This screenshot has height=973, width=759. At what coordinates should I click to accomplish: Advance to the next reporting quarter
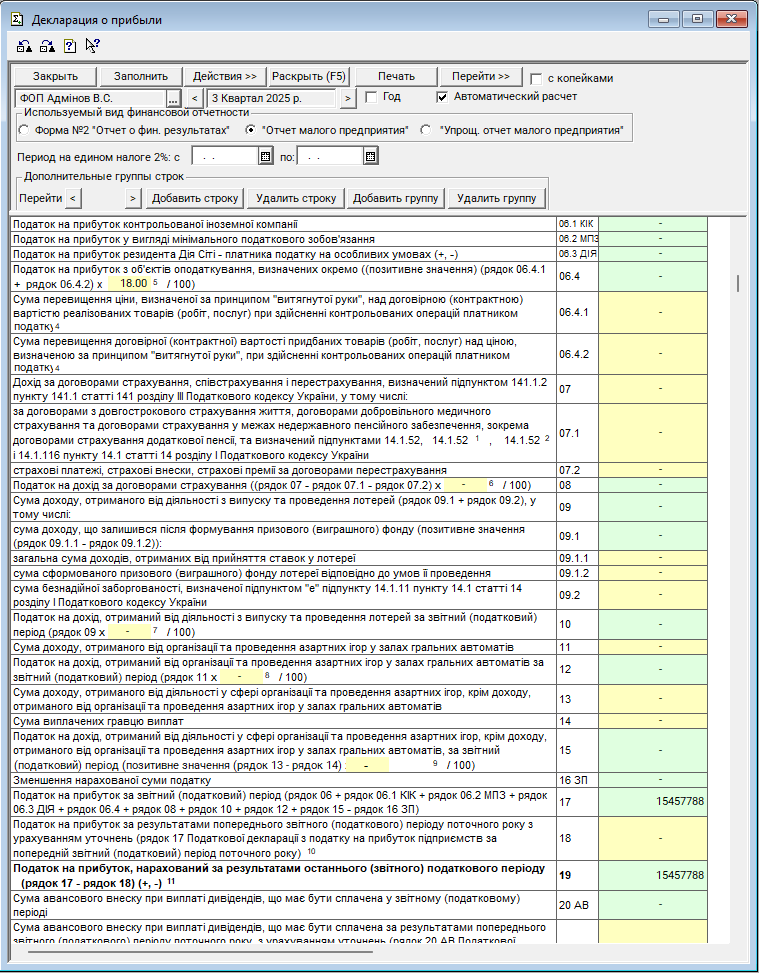click(x=347, y=98)
